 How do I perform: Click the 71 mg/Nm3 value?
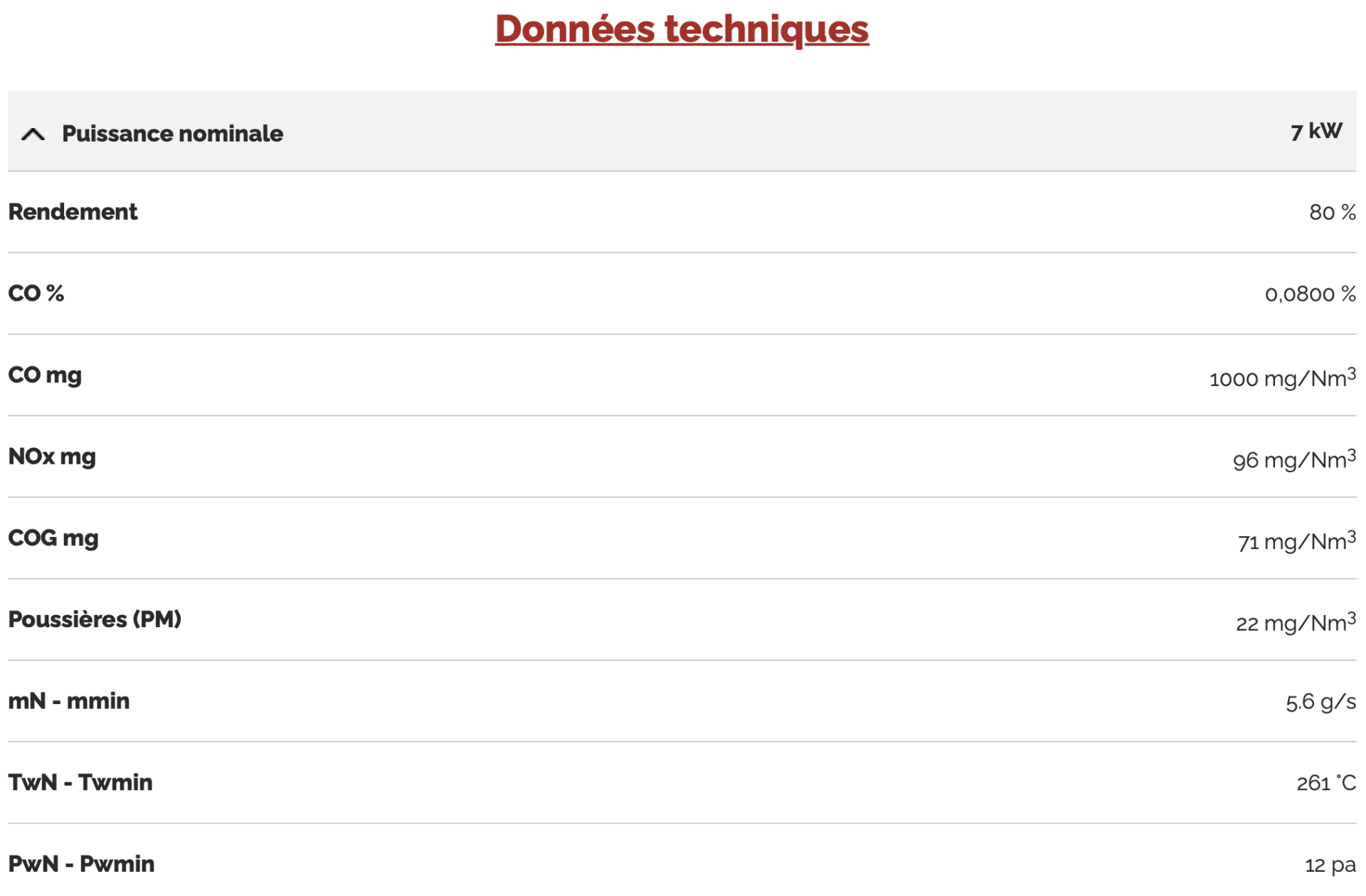tap(1296, 542)
